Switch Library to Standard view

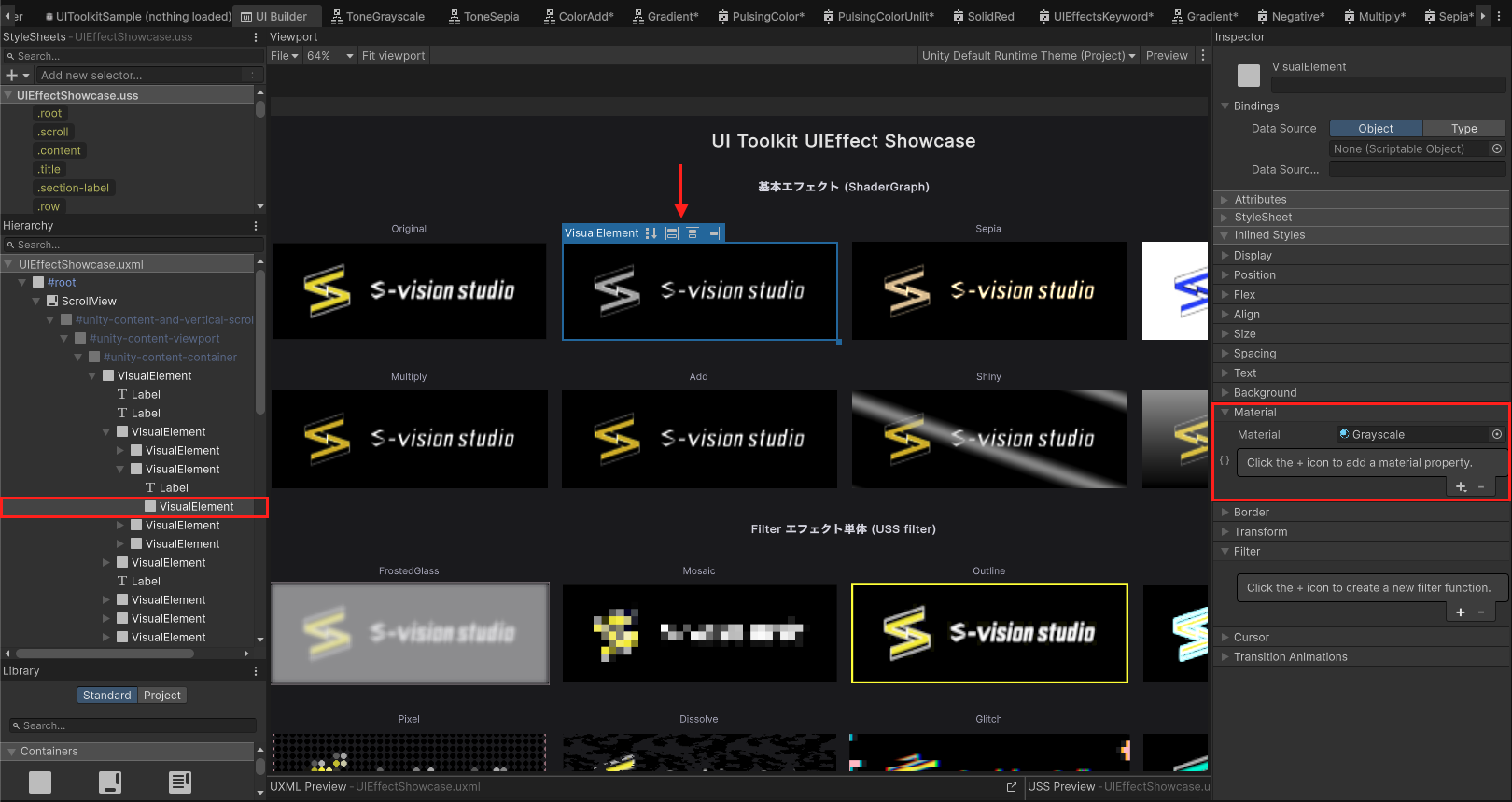point(106,696)
